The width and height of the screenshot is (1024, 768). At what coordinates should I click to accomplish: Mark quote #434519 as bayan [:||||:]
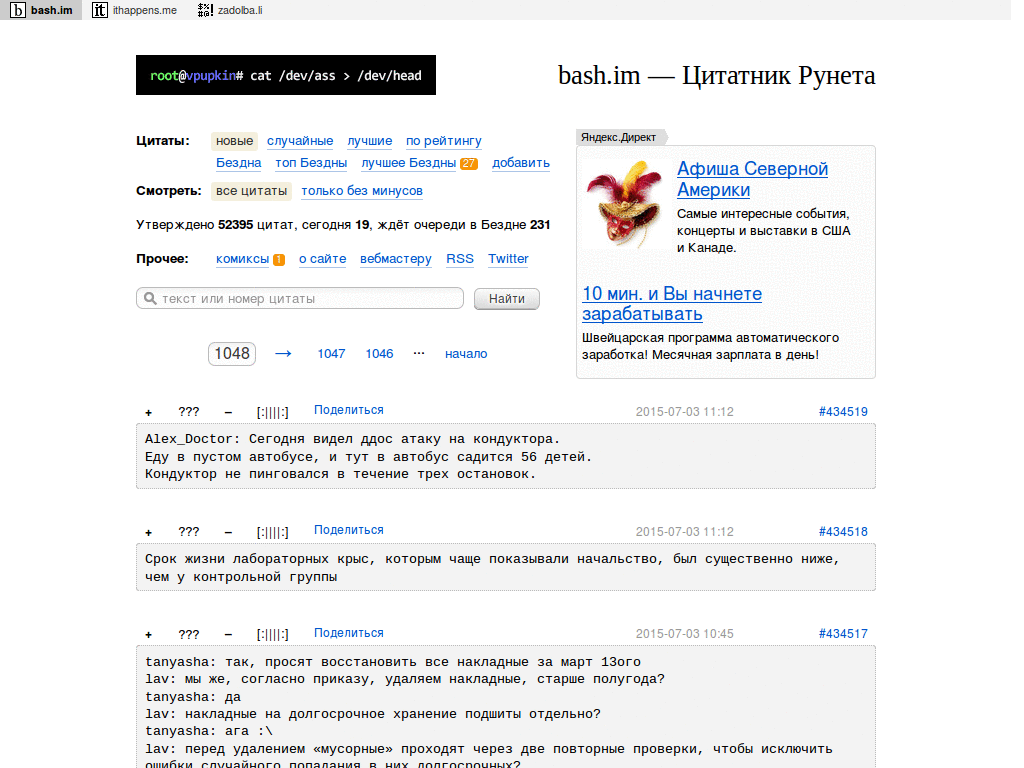click(x=272, y=412)
